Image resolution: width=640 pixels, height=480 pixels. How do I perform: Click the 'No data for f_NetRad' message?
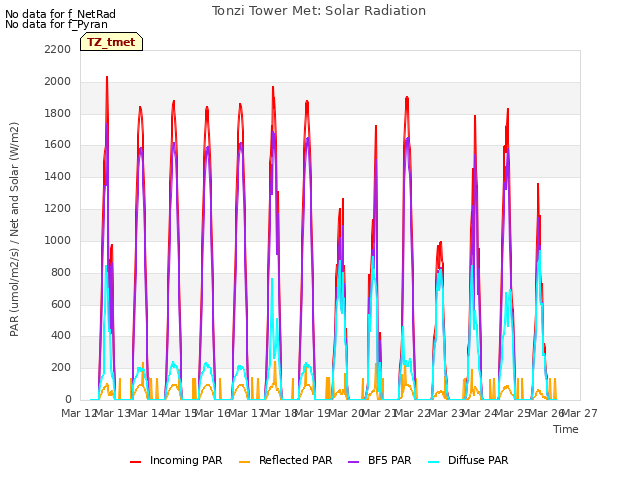click(60, 14)
